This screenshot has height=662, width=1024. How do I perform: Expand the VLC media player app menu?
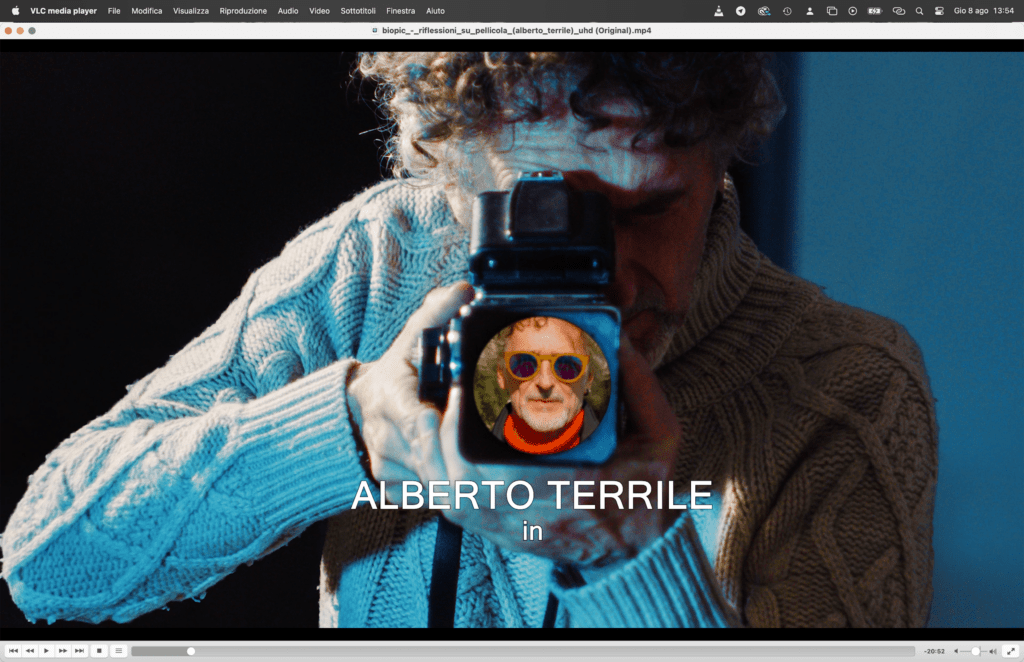63,11
